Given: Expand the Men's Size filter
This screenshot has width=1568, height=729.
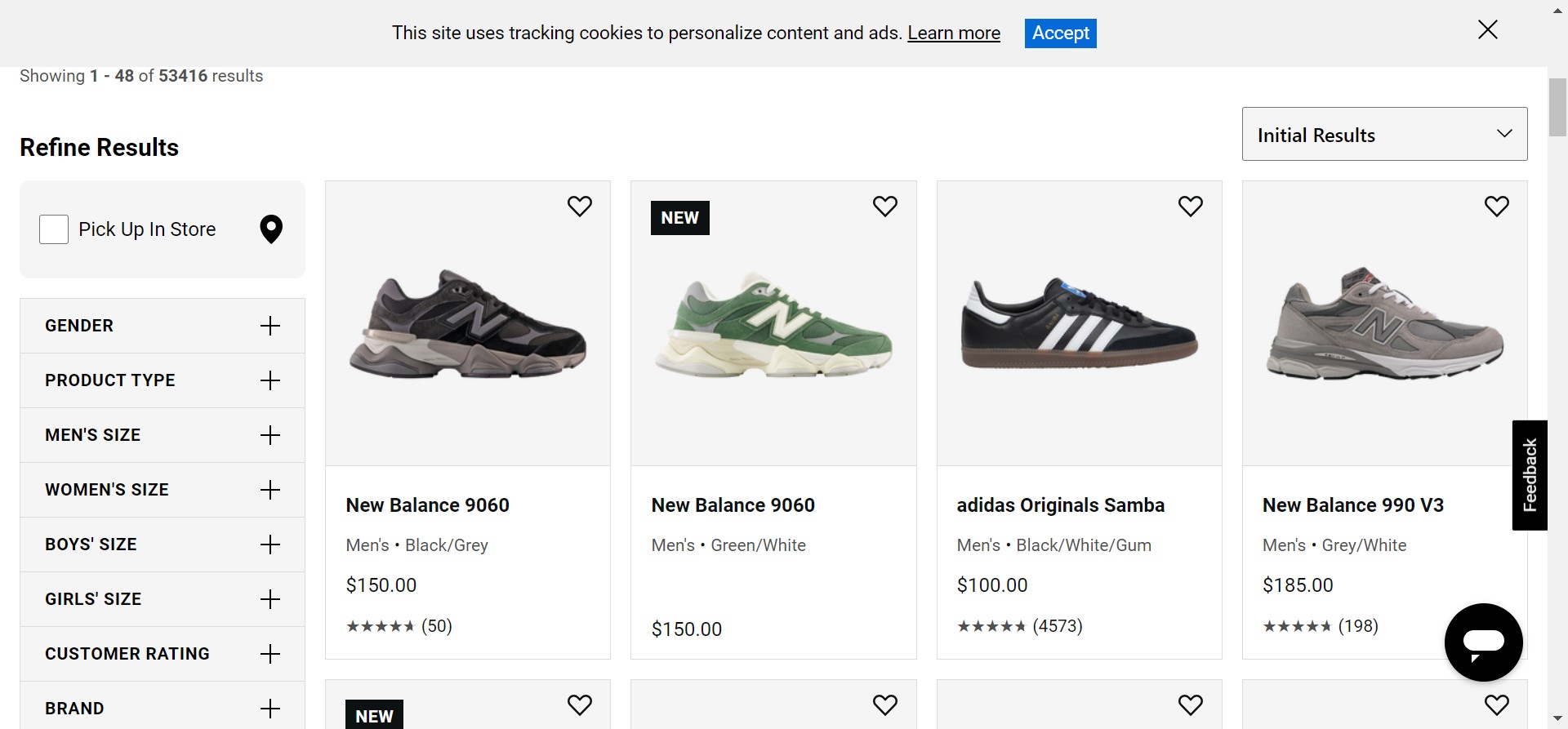Looking at the screenshot, I should pos(269,435).
